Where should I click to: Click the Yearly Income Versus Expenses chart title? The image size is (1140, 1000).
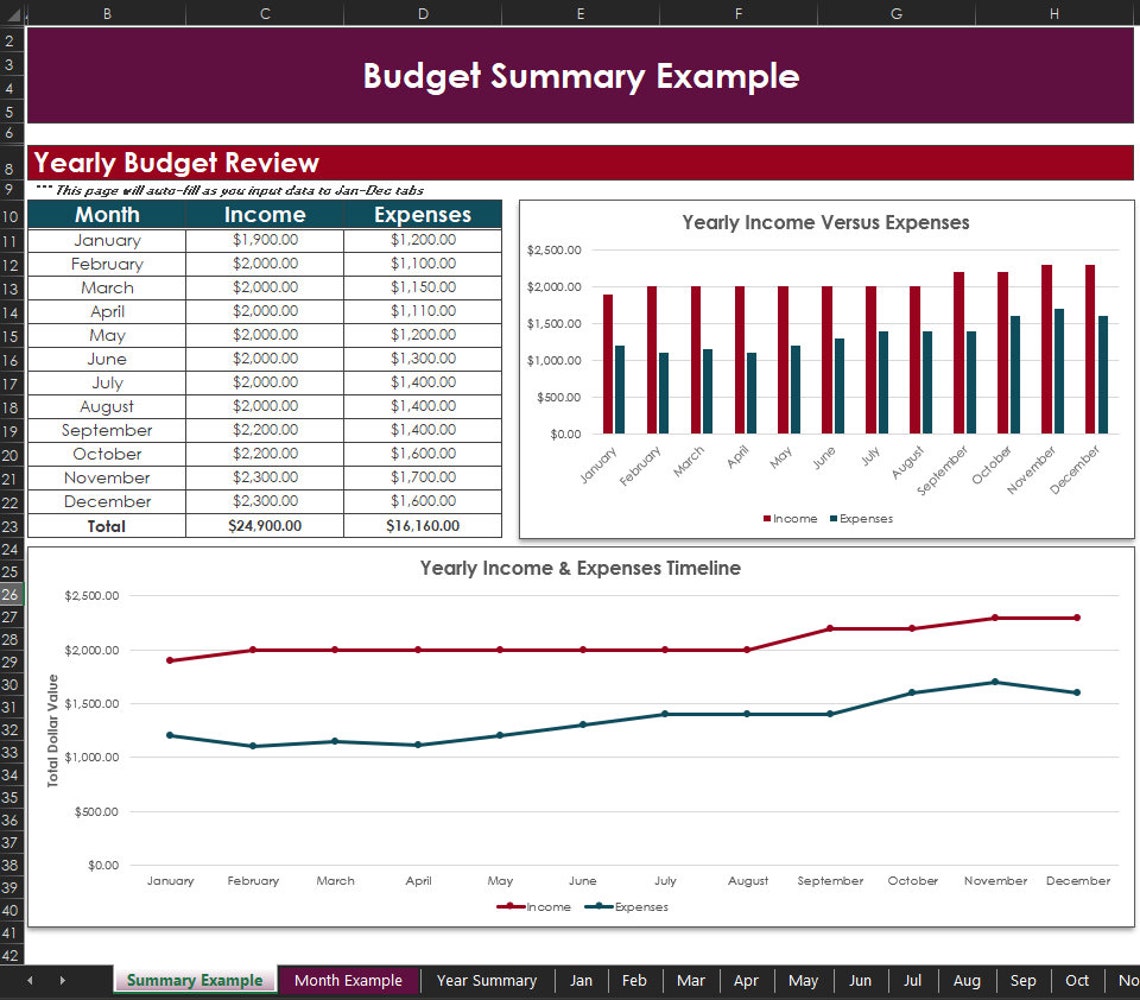tap(824, 222)
